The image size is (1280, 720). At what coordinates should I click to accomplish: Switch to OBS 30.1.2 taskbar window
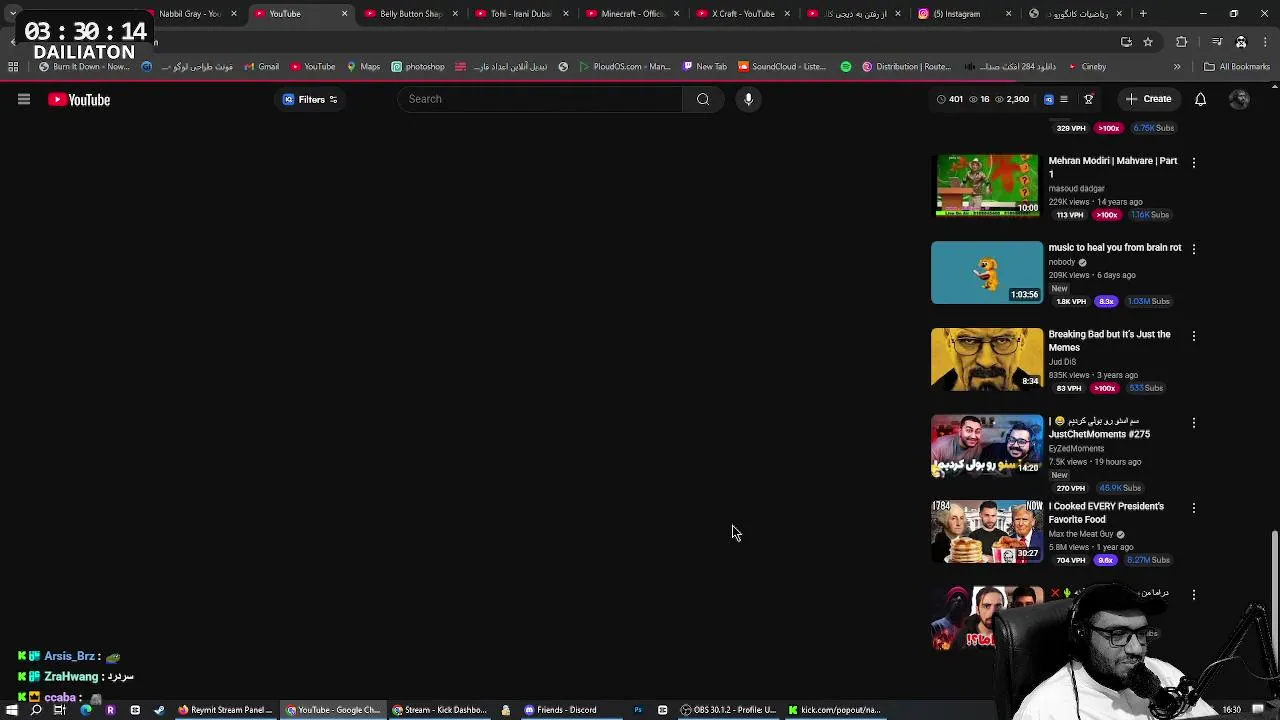coord(728,710)
